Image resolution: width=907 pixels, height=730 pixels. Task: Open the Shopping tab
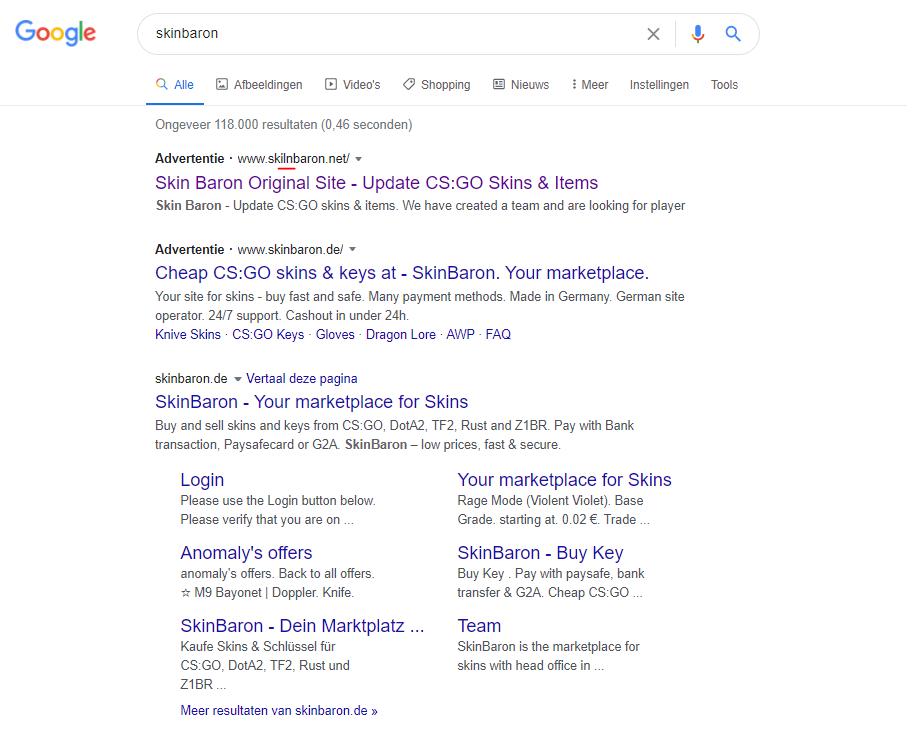coord(437,84)
